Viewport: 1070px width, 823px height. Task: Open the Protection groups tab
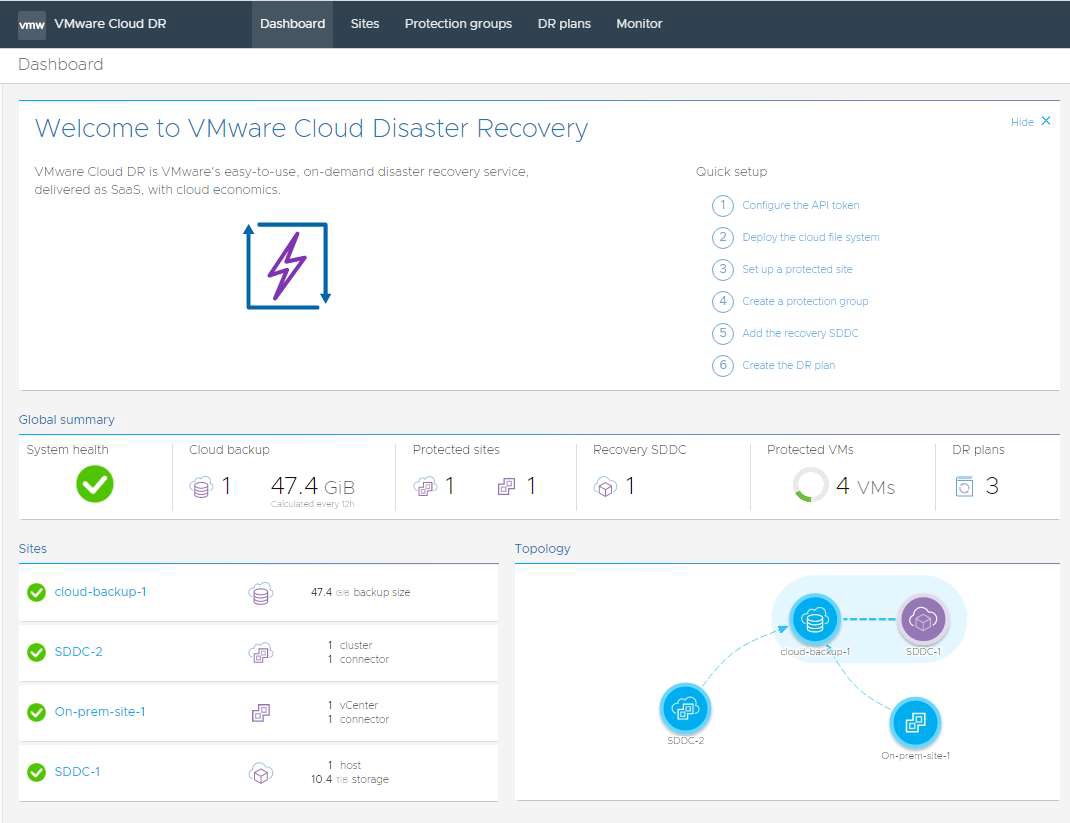coord(458,24)
